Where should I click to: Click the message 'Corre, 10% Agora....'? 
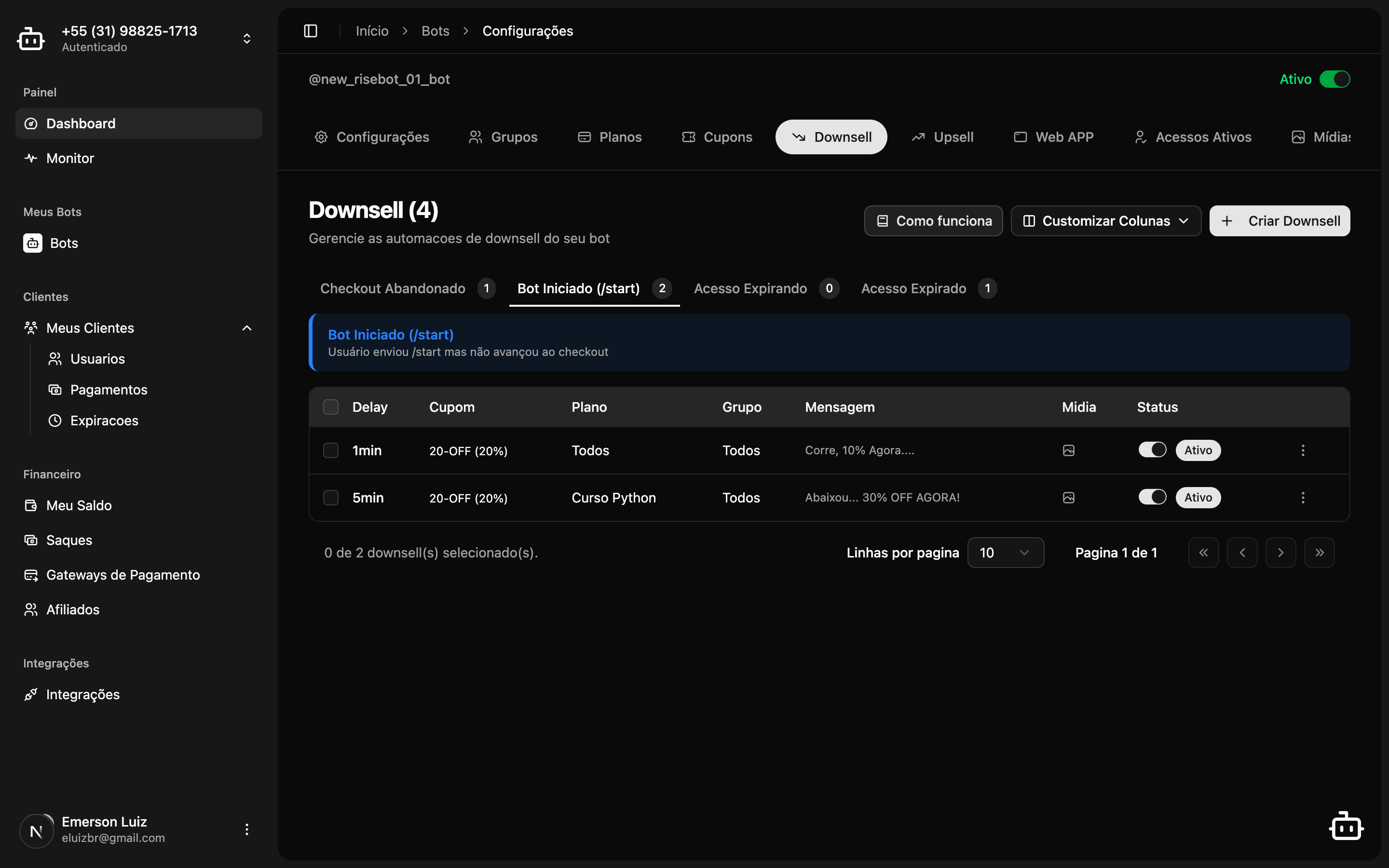(859, 451)
